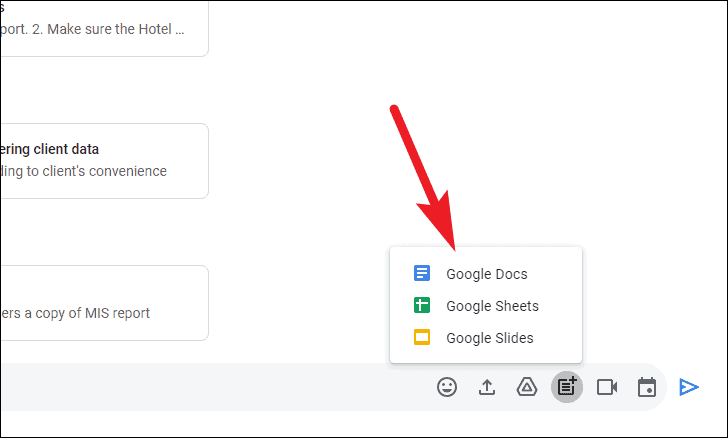
Task: Choose Google Slides from the menu
Action: [x=486, y=338]
